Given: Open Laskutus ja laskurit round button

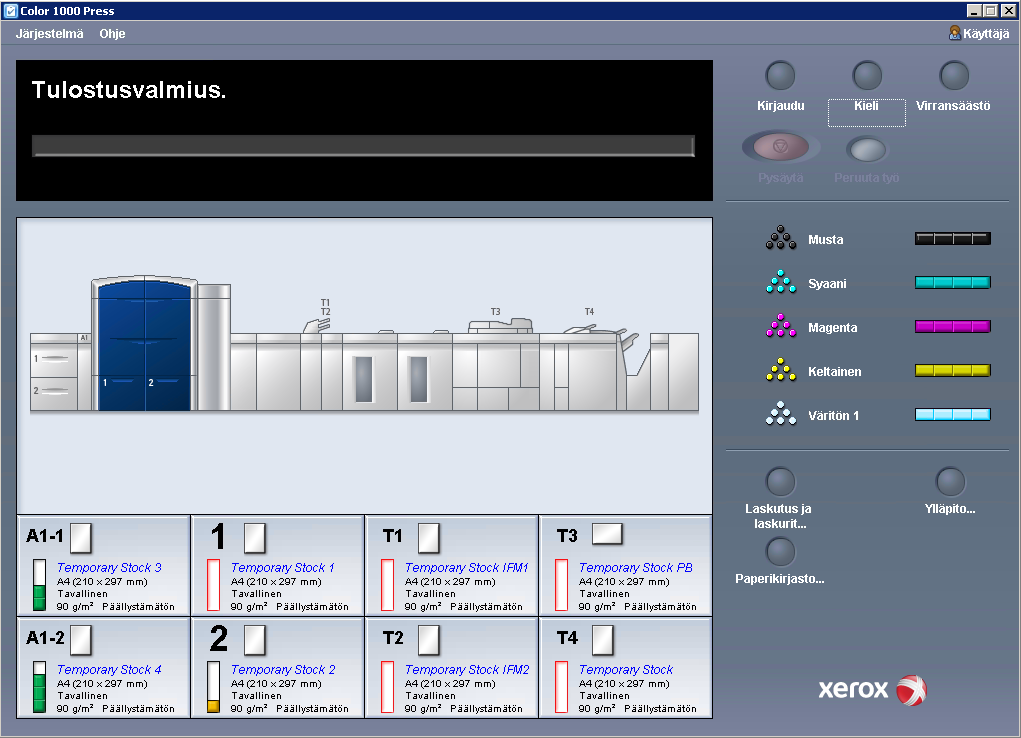Looking at the screenshot, I should coord(780,483).
